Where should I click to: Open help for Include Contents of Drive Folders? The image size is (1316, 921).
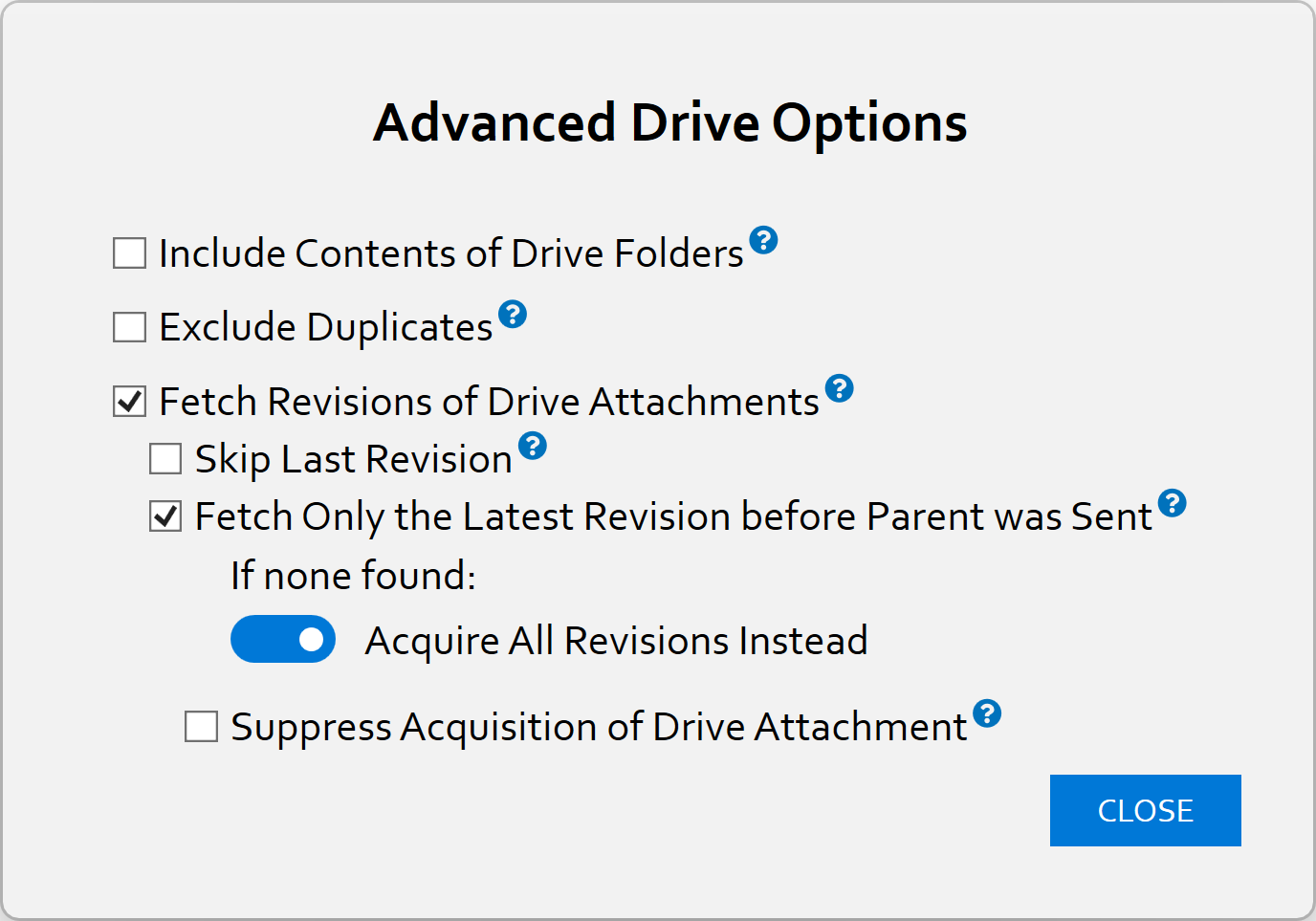[763, 240]
